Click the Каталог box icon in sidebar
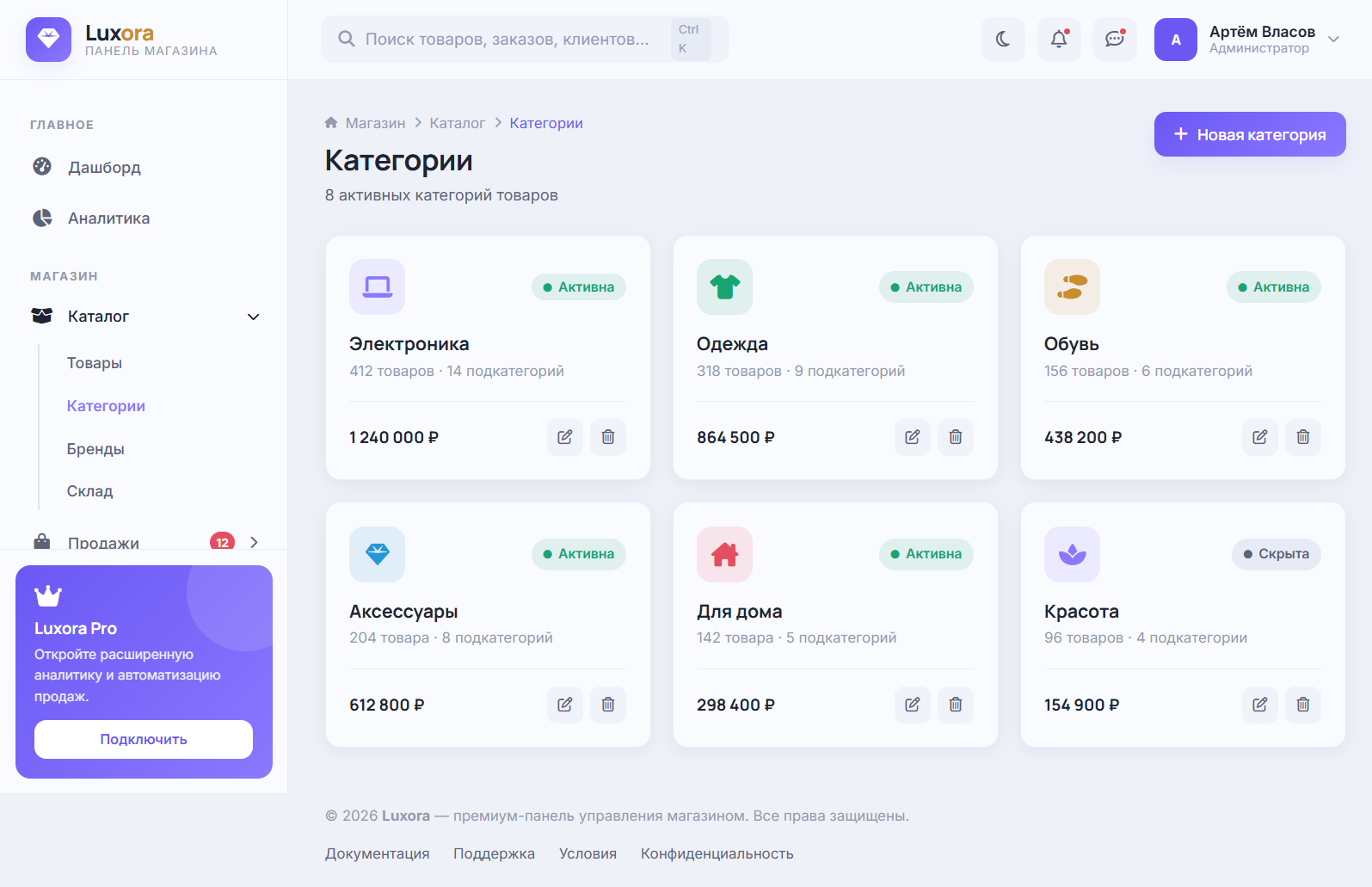 click(x=42, y=316)
